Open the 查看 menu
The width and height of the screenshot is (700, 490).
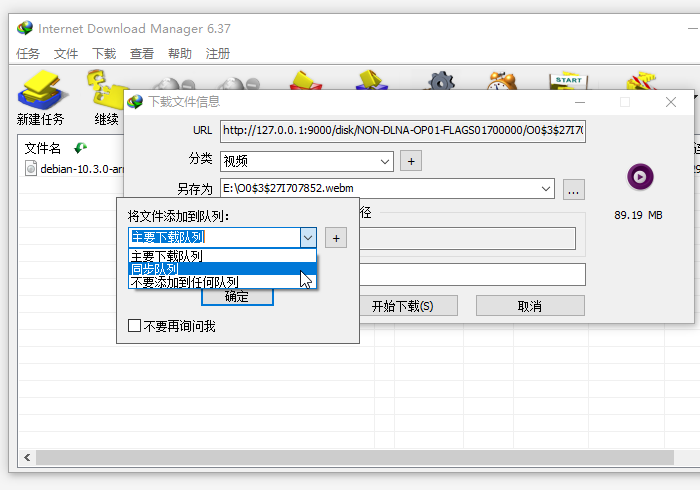142,54
